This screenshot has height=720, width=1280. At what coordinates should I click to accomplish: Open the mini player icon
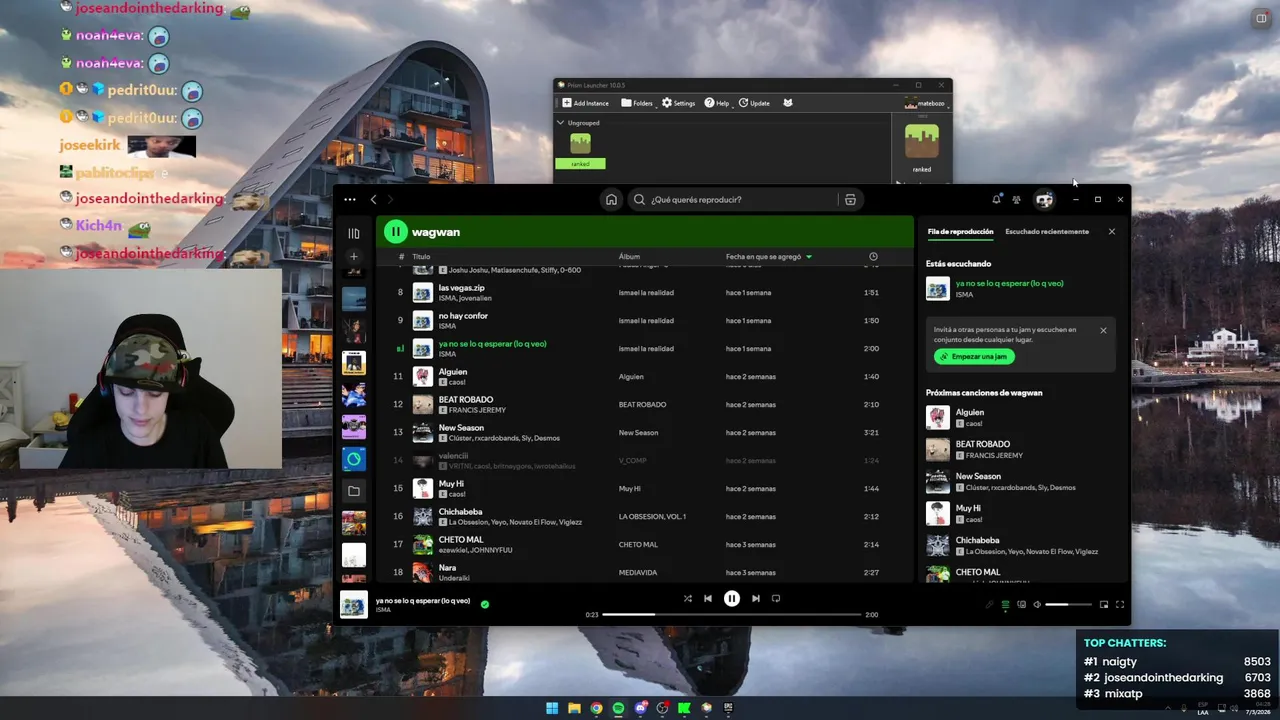pyautogui.click(x=1104, y=604)
